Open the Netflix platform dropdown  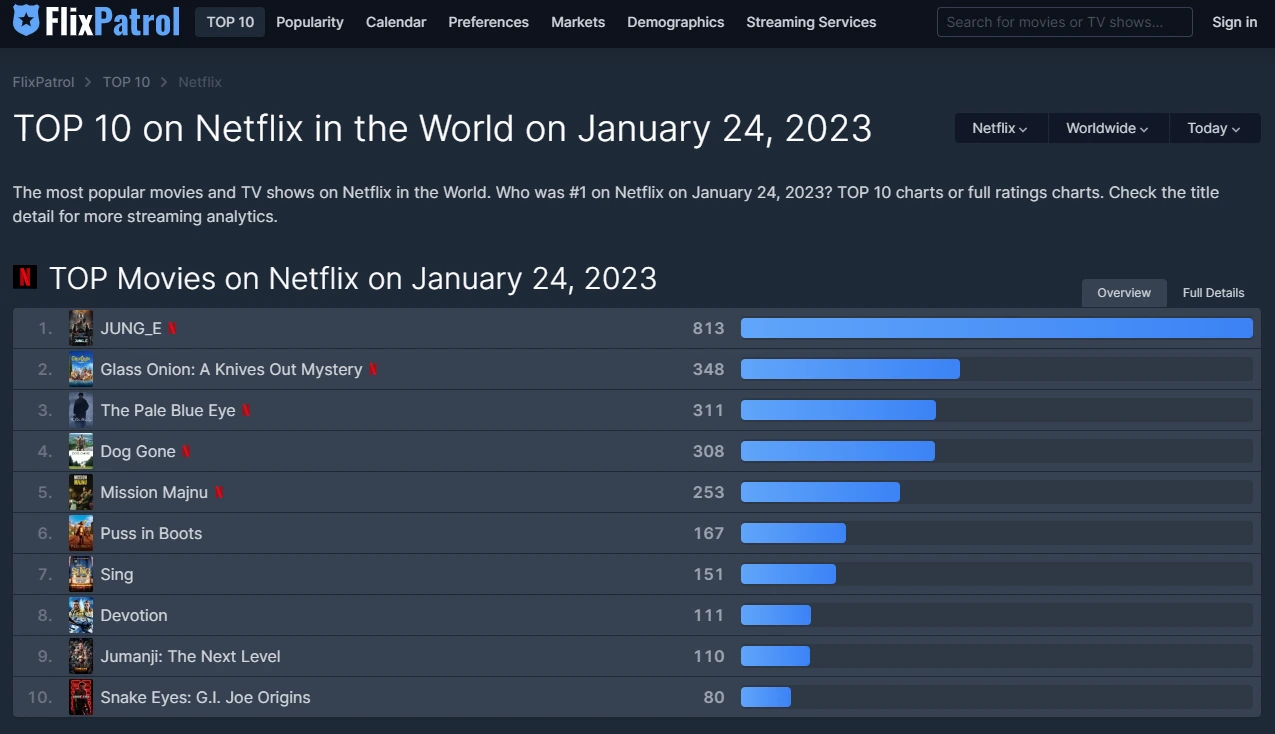pos(1000,128)
